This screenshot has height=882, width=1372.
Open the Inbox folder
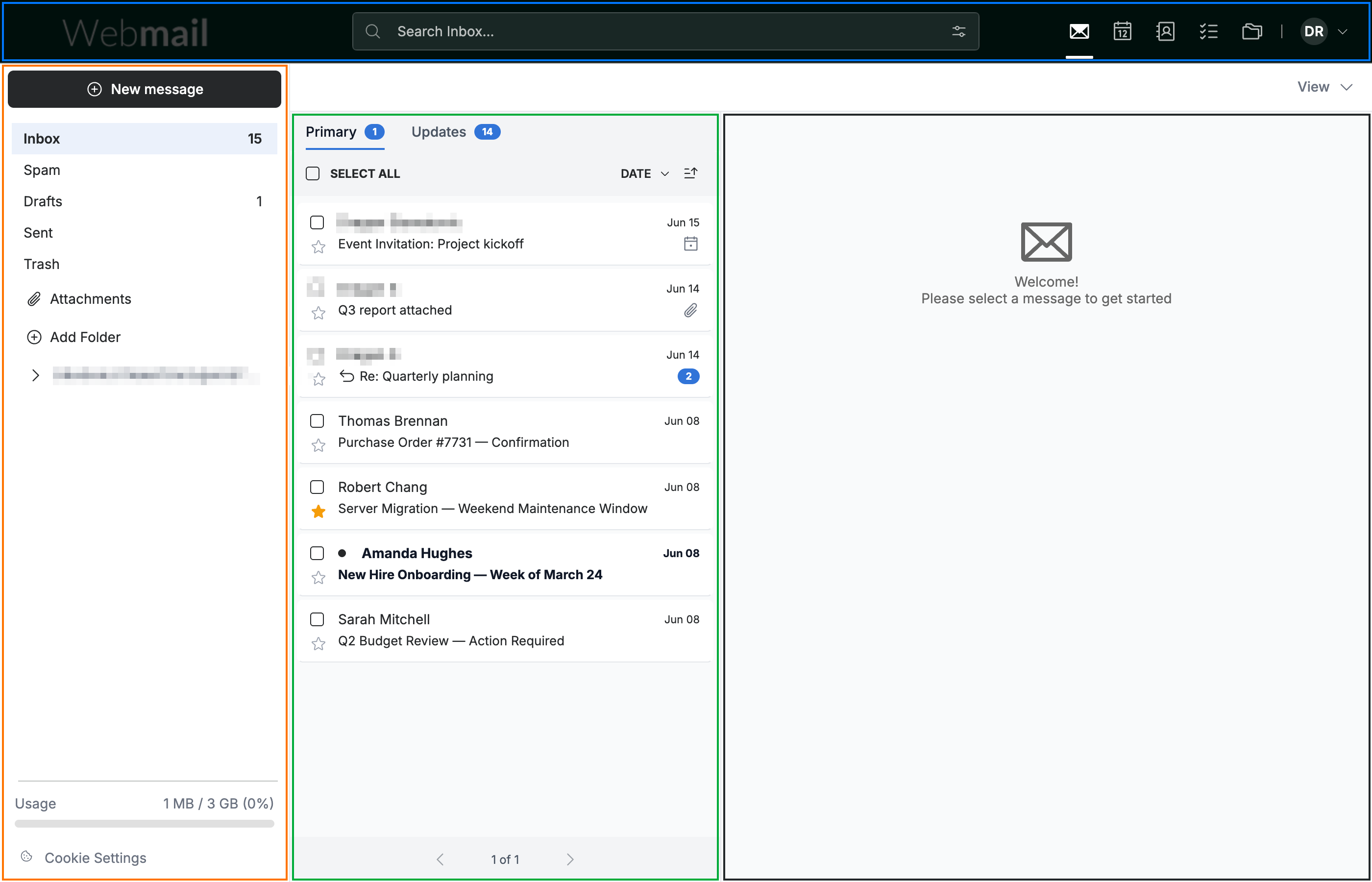coord(144,139)
